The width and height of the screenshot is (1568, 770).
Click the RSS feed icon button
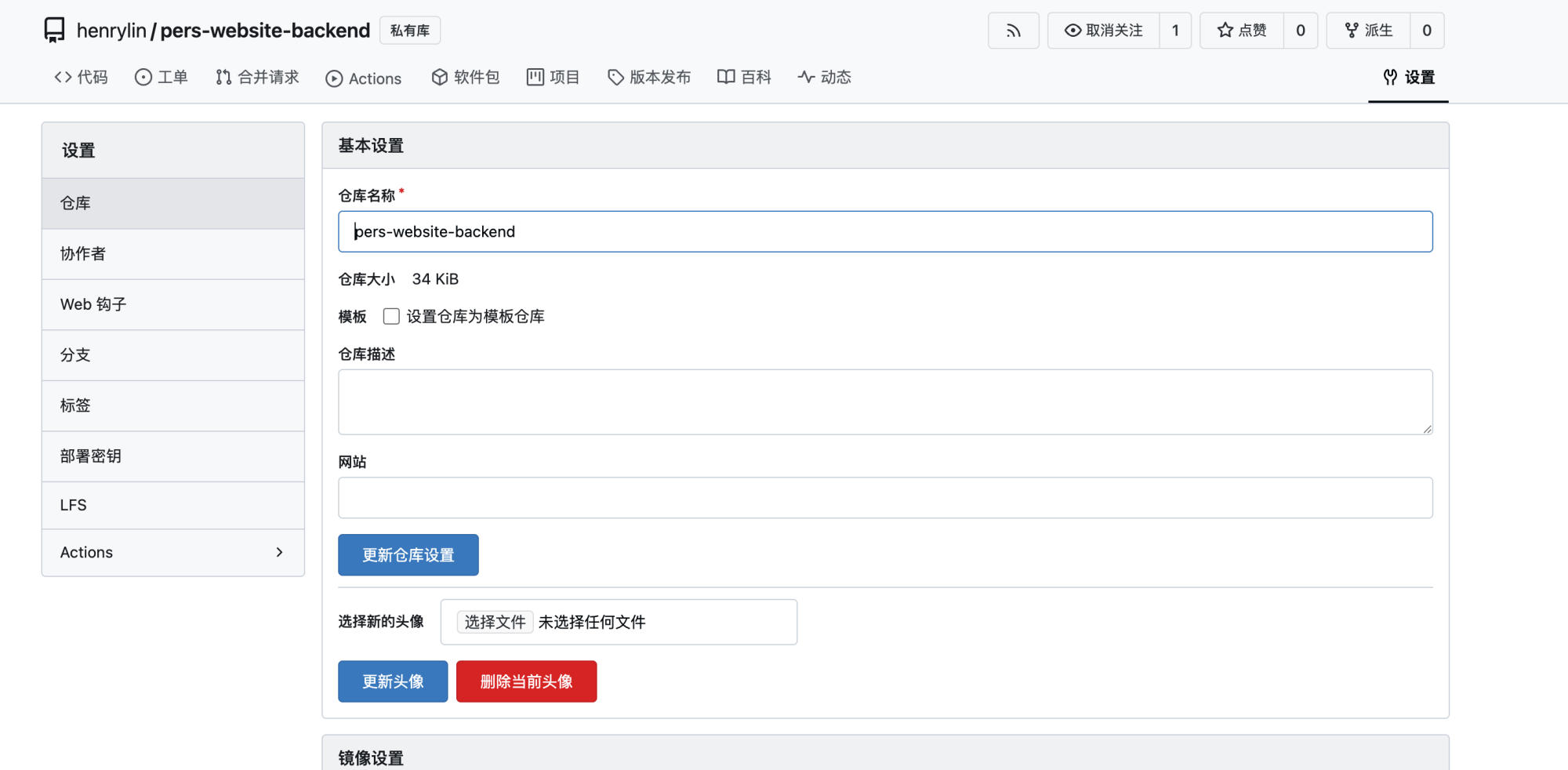tap(1013, 31)
